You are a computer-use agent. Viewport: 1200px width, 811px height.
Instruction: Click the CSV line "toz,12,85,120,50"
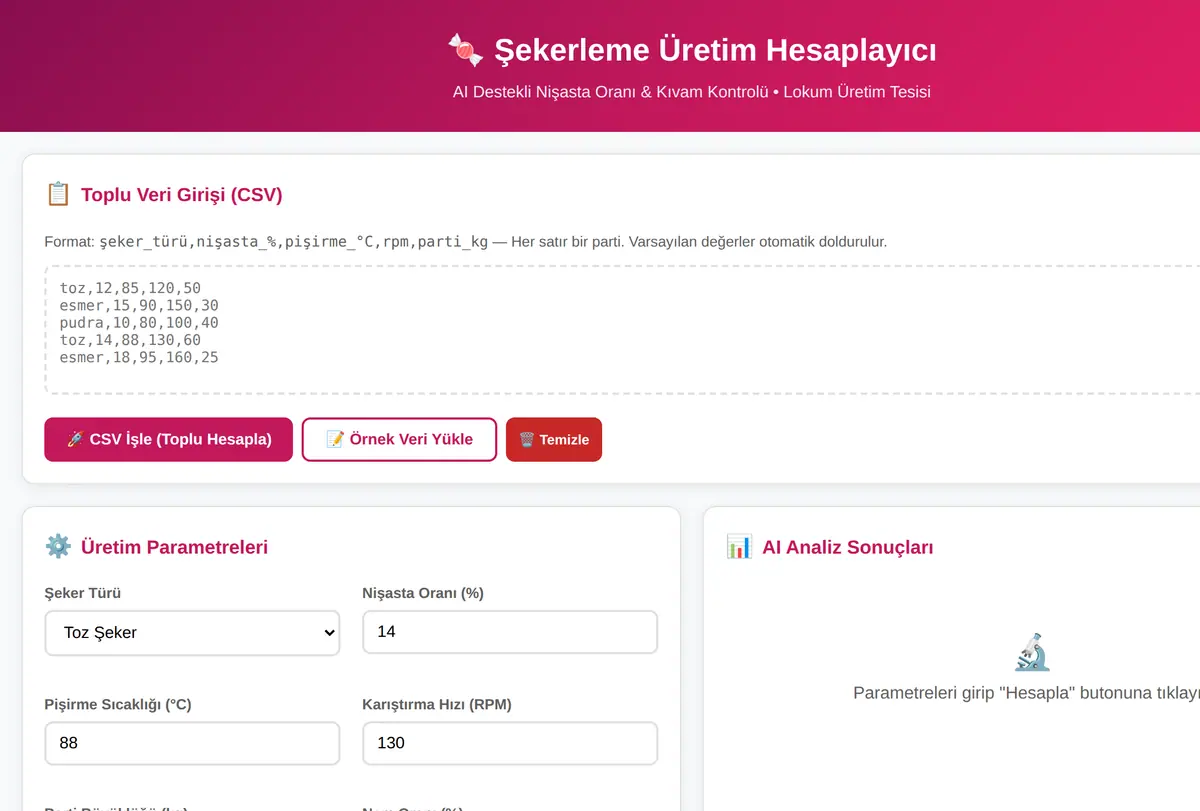pos(130,288)
